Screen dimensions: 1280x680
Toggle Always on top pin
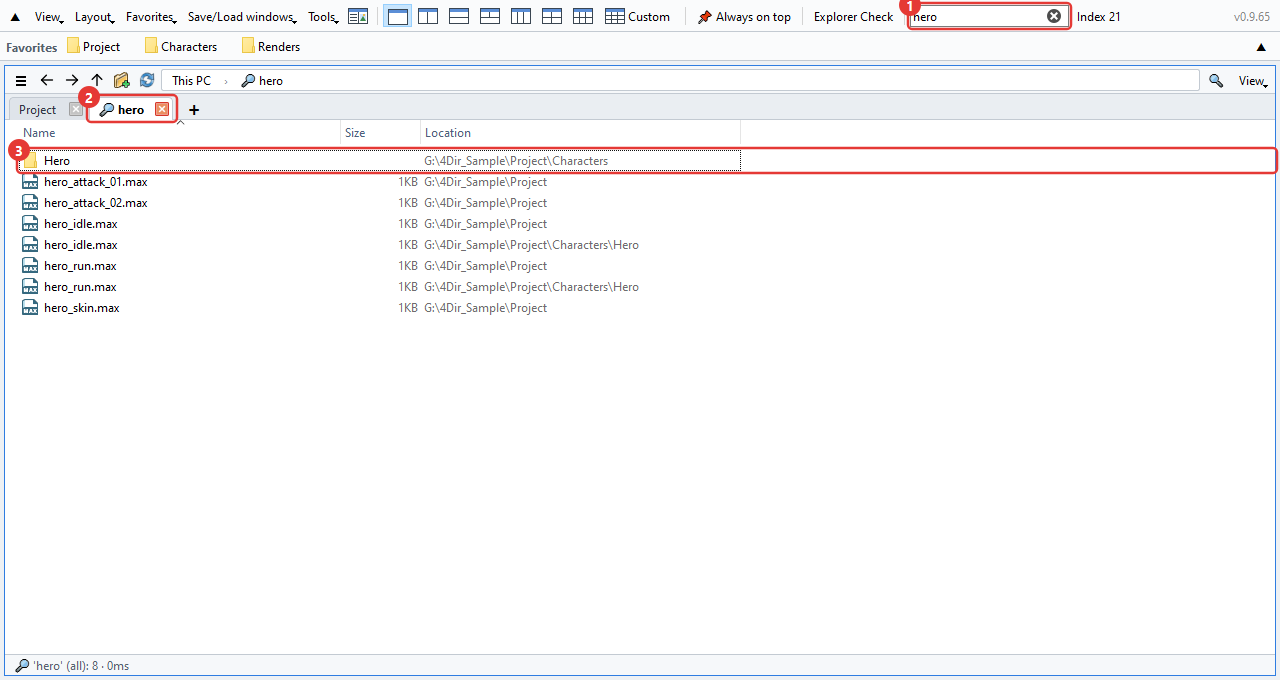pyautogui.click(x=744, y=17)
